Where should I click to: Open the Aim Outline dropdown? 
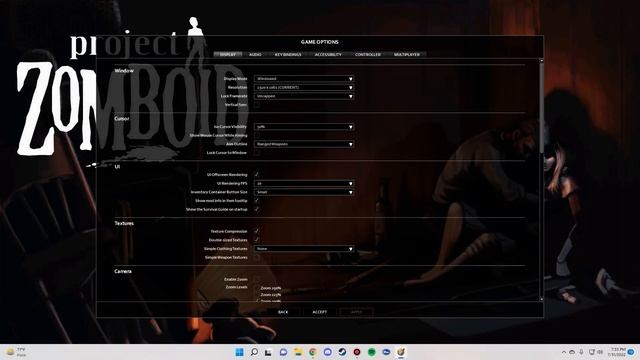click(x=304, y=144)
